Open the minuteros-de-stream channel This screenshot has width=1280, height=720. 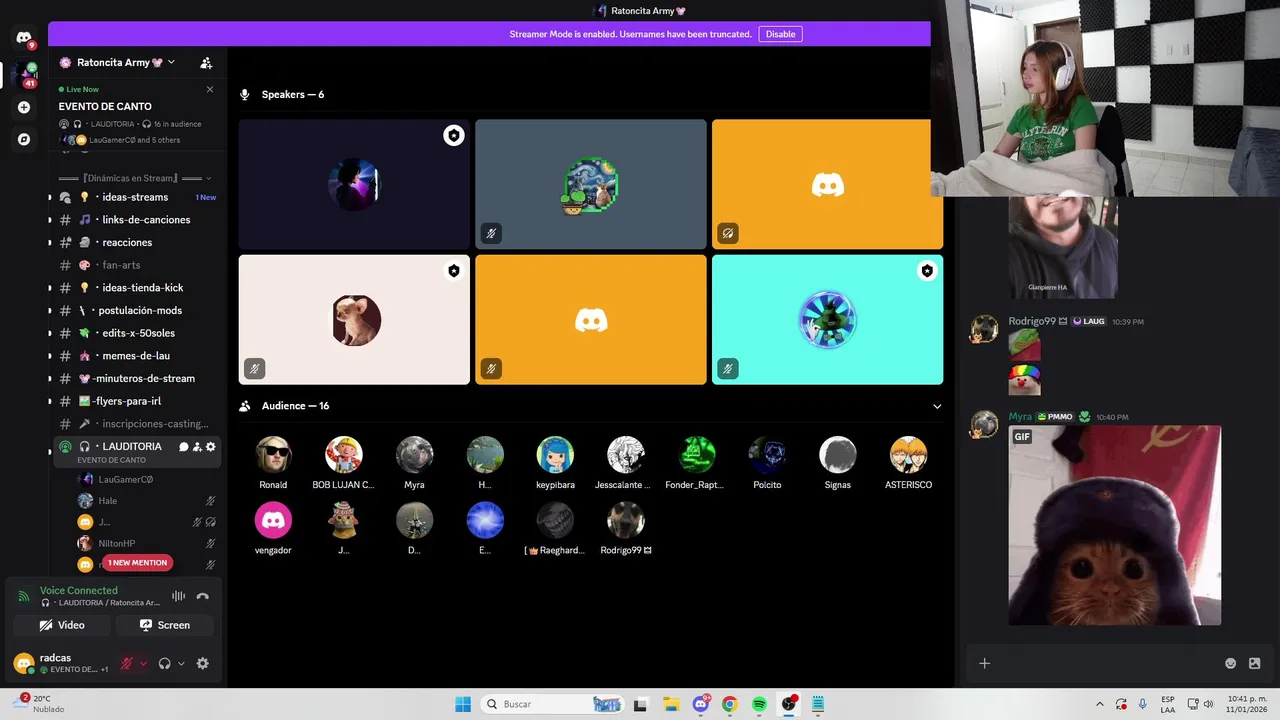[135, 378]
